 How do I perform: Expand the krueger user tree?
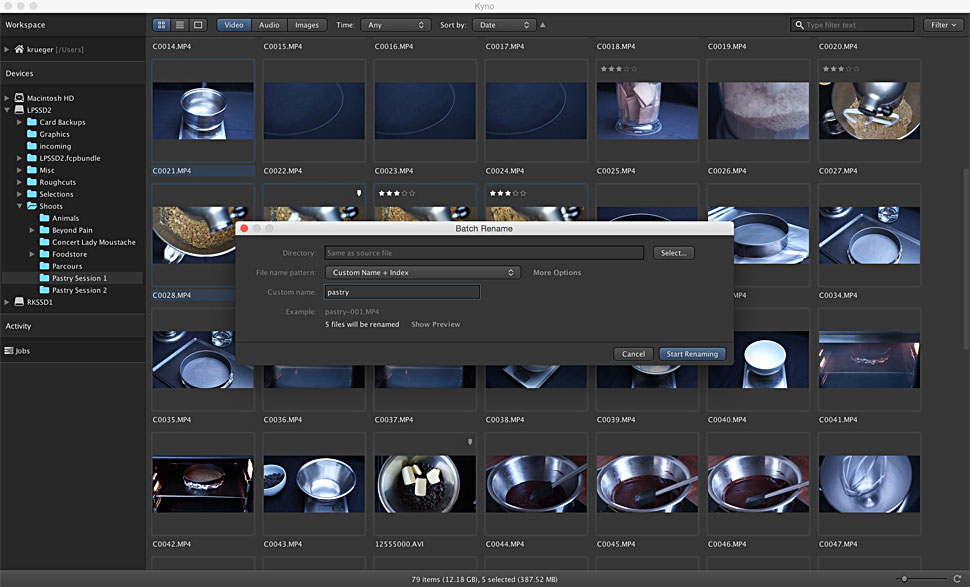tap(7, 49)
